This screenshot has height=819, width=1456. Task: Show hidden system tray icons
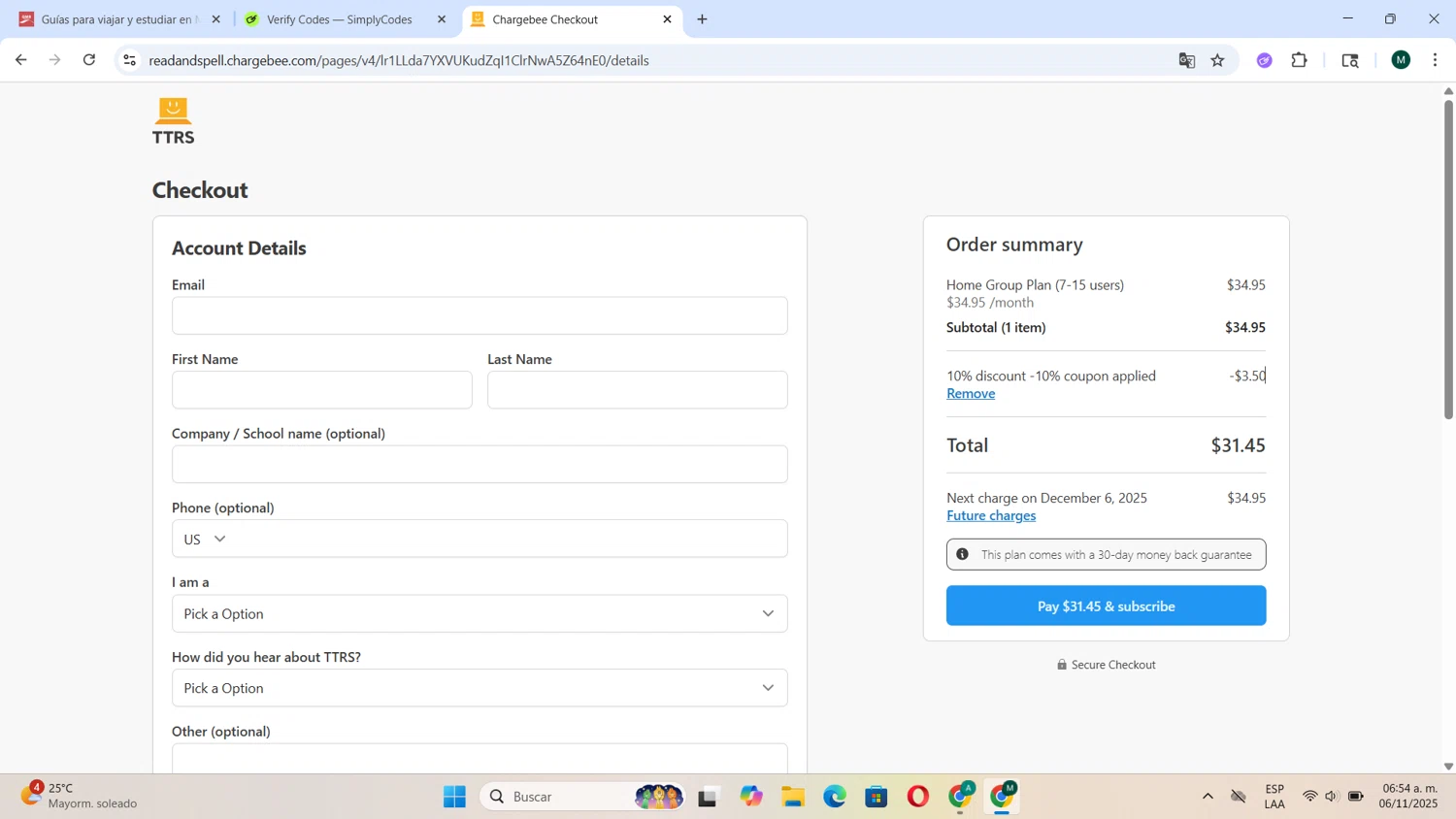pos(1208,797)
